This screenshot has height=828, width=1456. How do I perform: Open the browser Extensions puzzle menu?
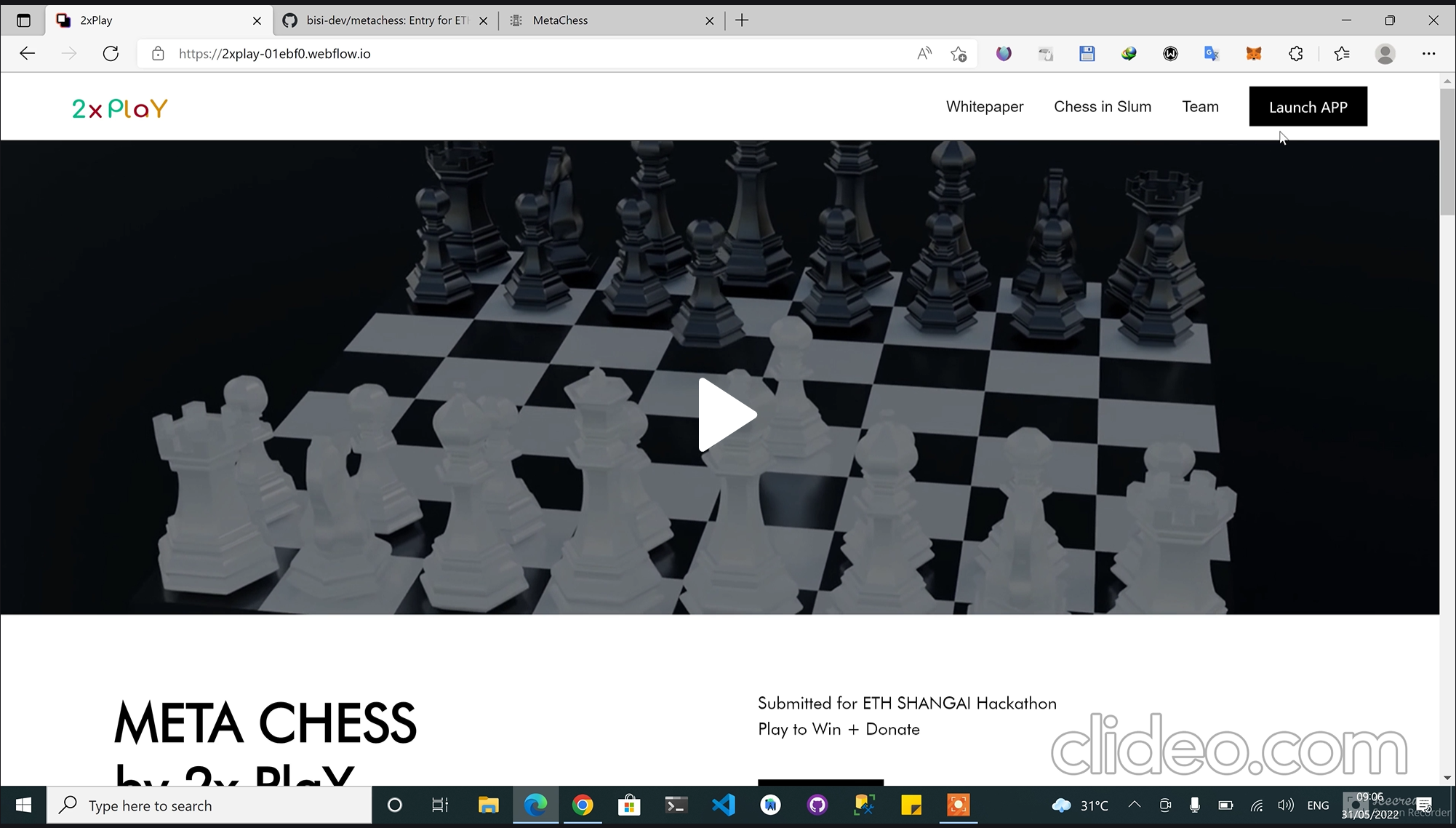point(1295,53)
